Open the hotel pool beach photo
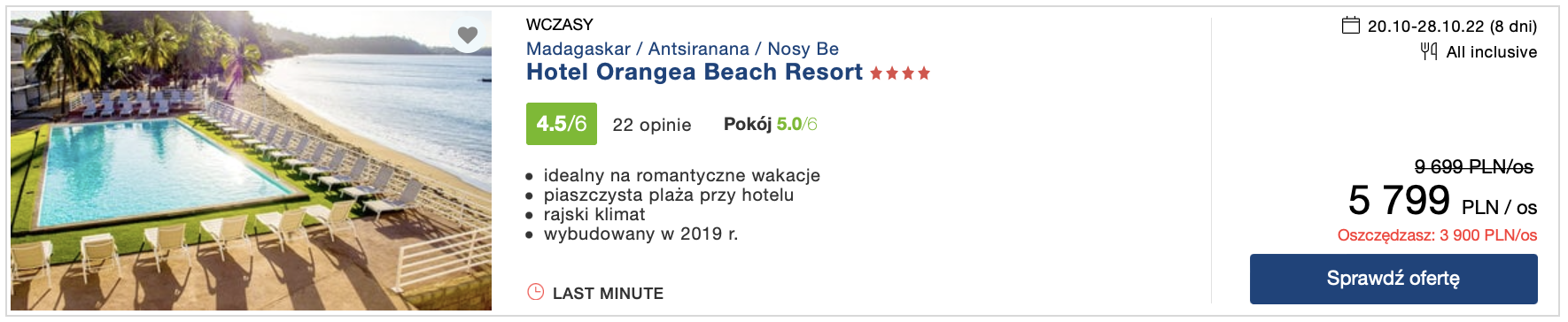This screenshot has width=1568, height=322. (x=251, y=160)
